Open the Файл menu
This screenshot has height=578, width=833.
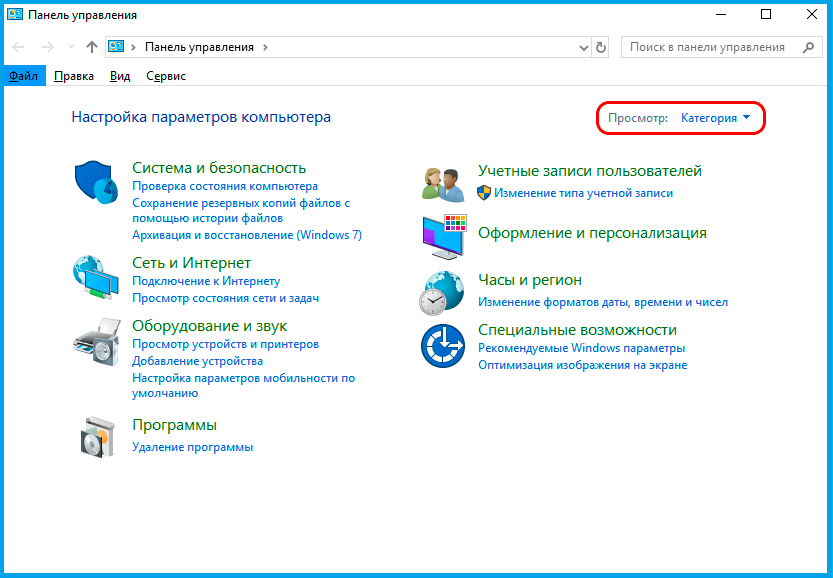23,76
